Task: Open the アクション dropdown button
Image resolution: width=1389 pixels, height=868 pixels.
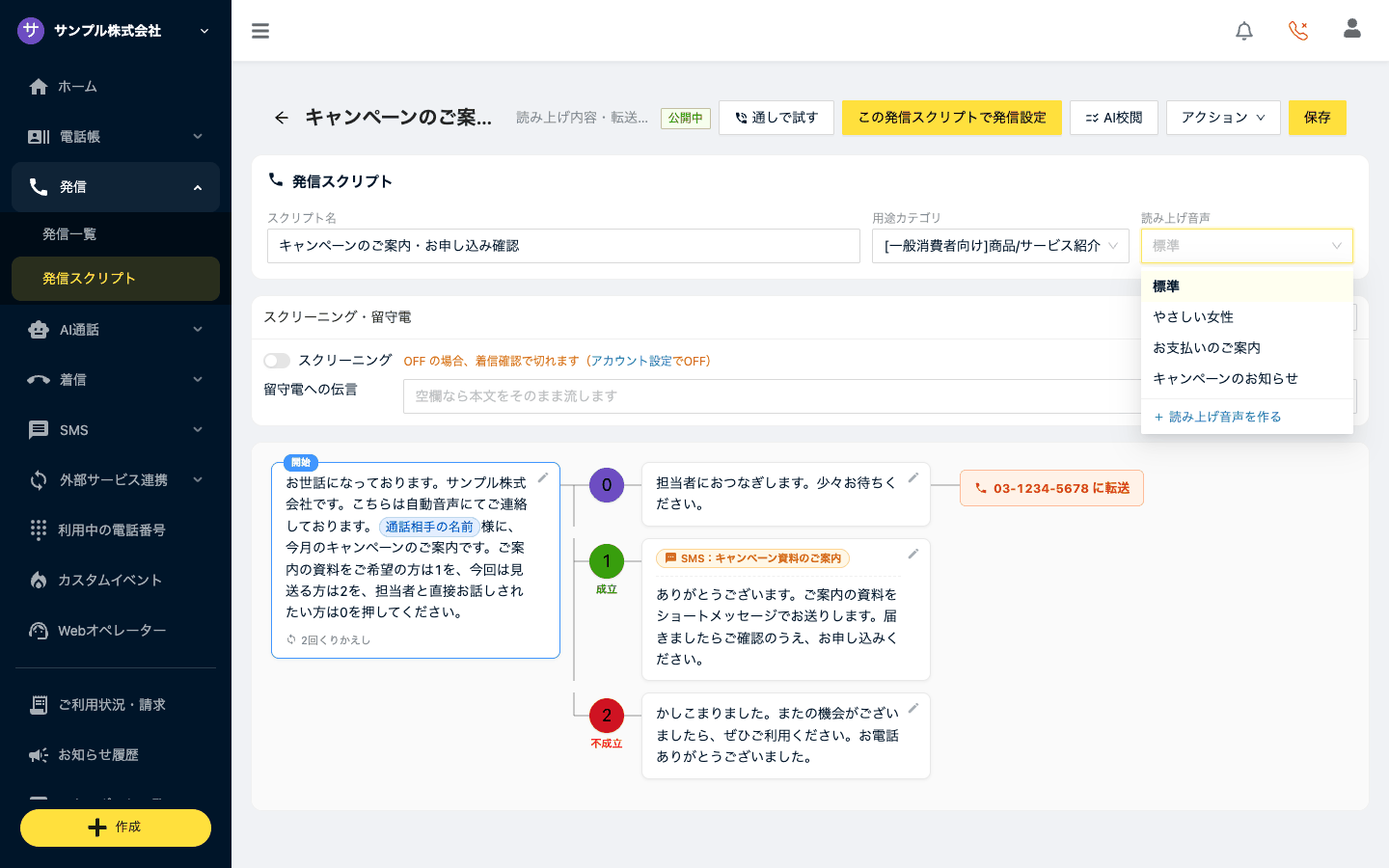Action: click(1223, 118)
